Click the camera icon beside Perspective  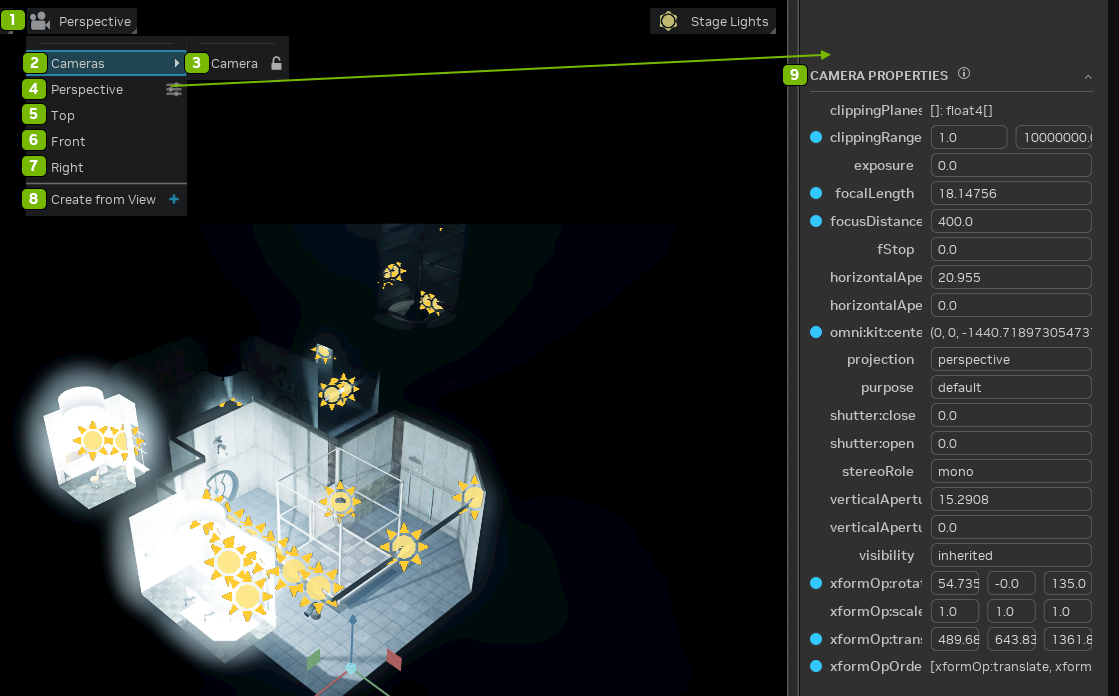[x=41, y=21]
